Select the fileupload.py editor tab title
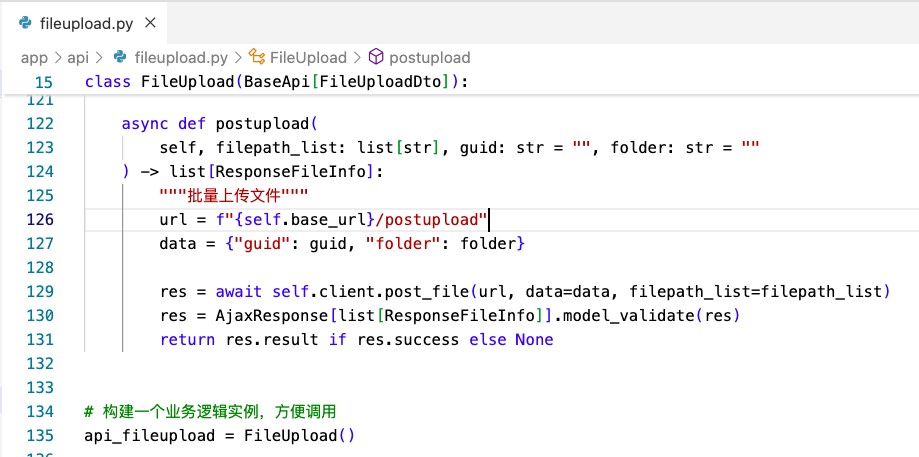The image size is (919, 457). (85, 22)
